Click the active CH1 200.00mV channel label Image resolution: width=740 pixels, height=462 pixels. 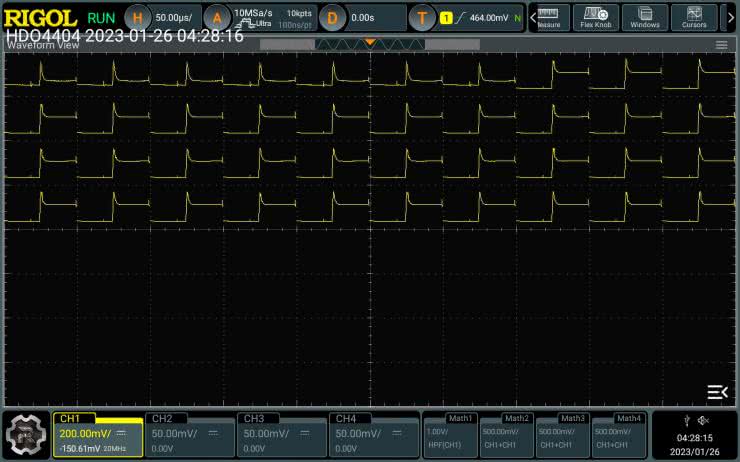click(x=98, y=434)
